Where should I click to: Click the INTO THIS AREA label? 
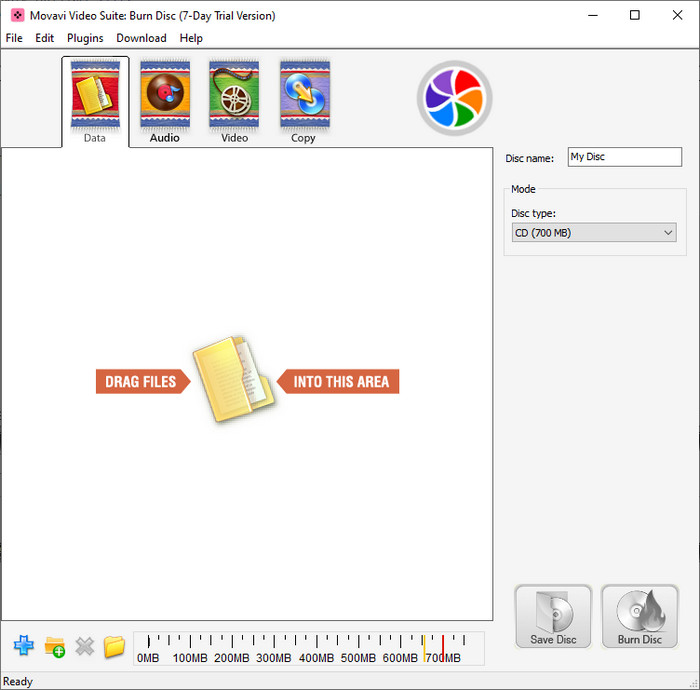point(338,382)
